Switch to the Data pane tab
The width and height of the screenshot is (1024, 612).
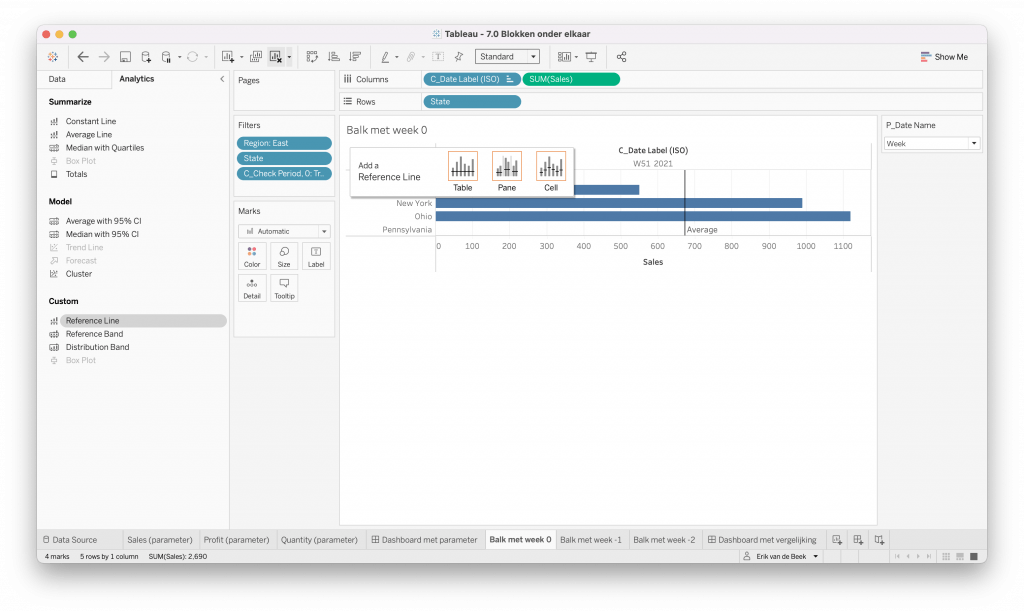coord(57,78)
